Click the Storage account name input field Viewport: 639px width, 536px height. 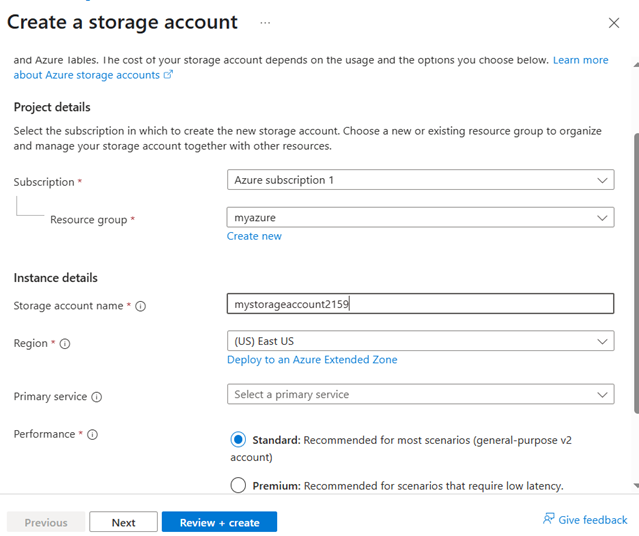[420, 304]
